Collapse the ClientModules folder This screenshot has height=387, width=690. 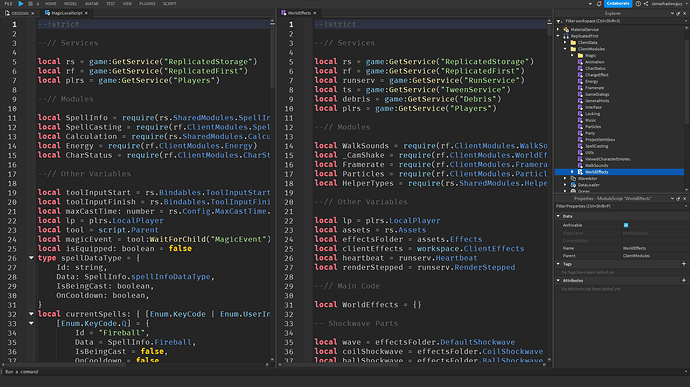(565, 49)
